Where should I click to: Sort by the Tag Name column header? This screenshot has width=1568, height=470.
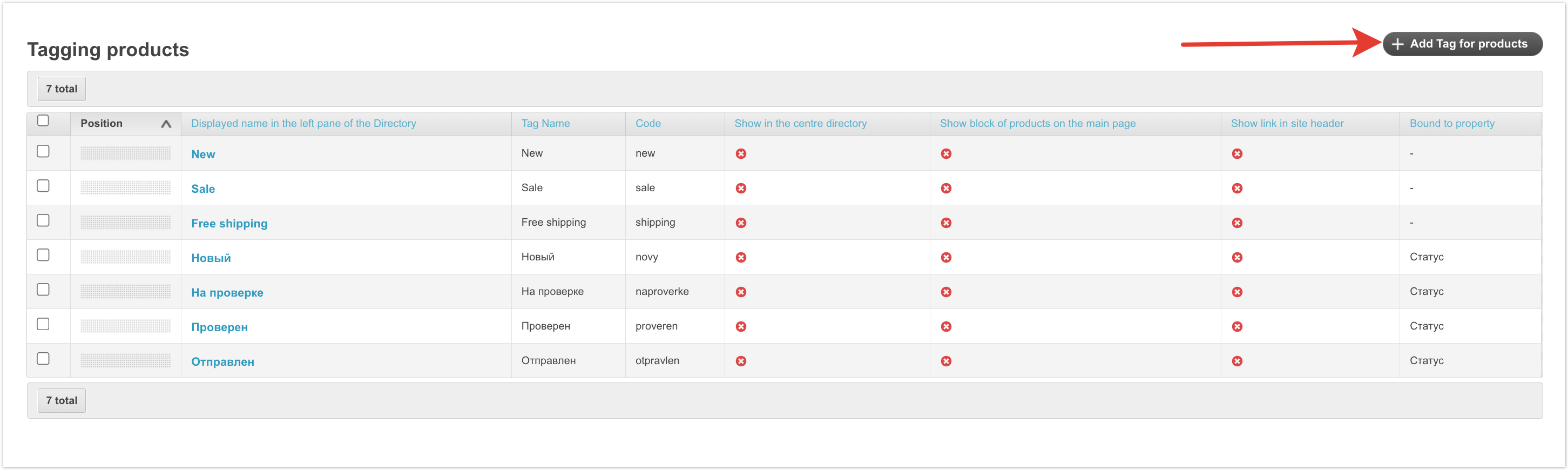[545, 124]
